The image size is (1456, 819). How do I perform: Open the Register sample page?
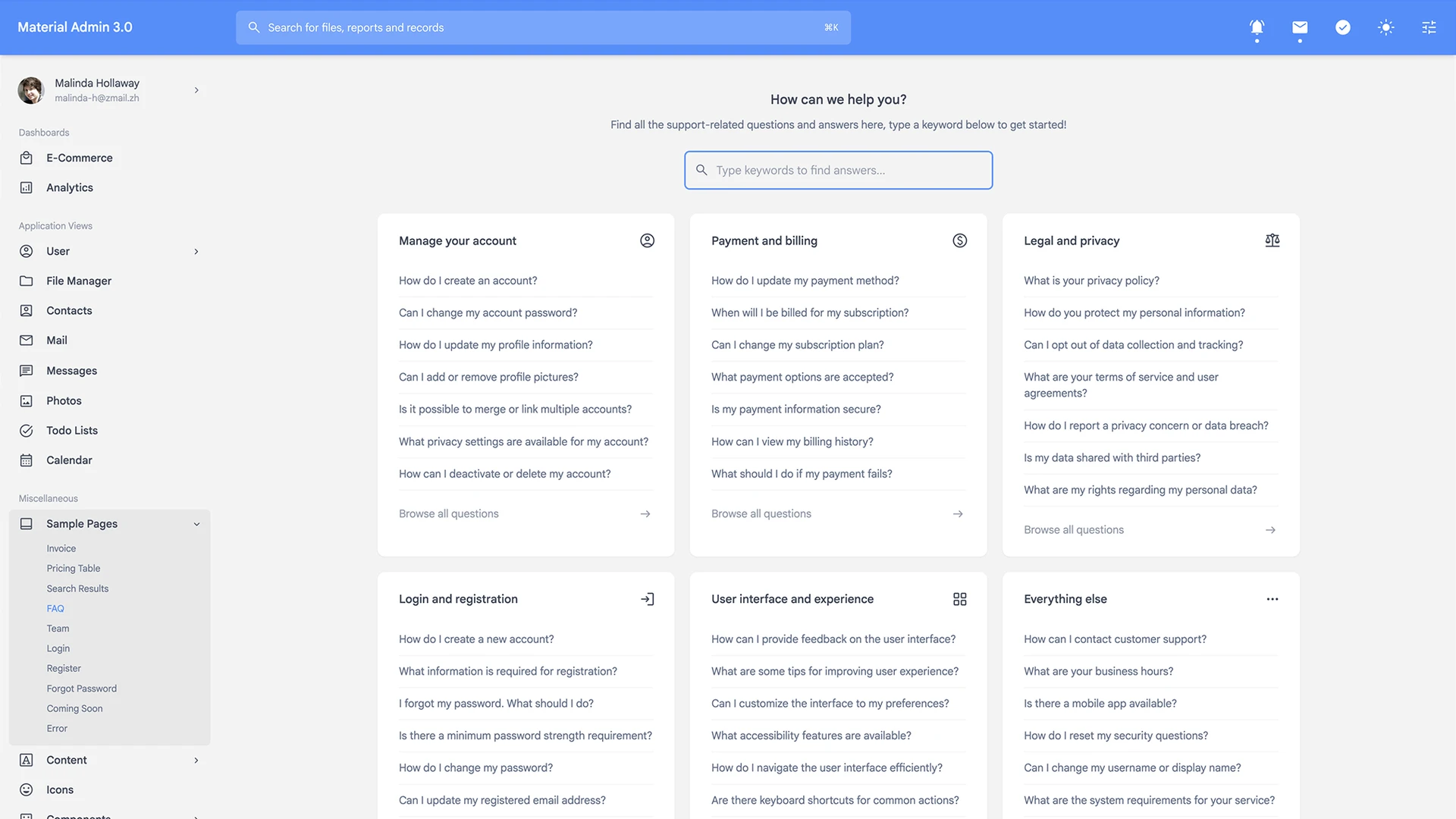pos(64,668)
